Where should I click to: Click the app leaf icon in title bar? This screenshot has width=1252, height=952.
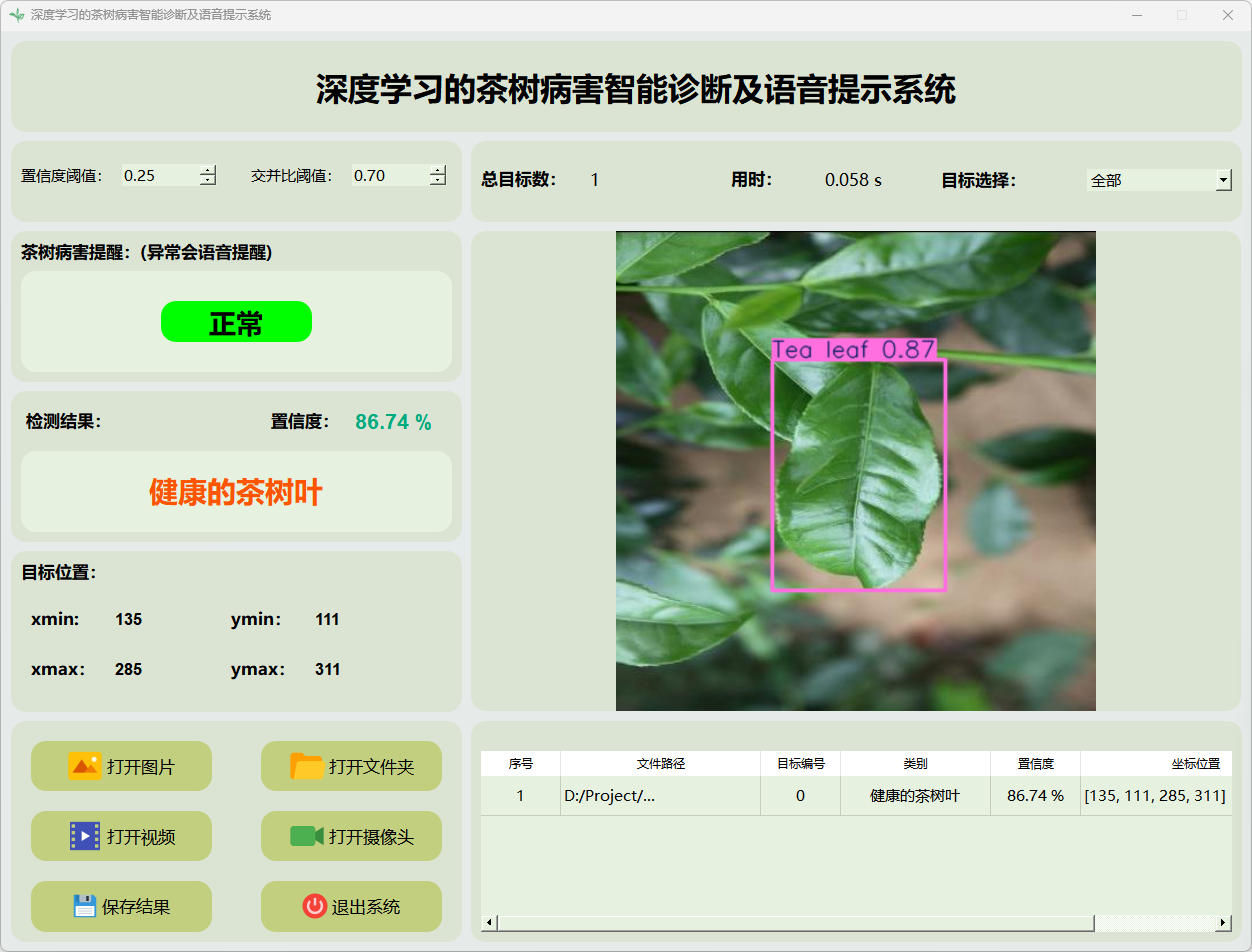click(x=16, y=15)
